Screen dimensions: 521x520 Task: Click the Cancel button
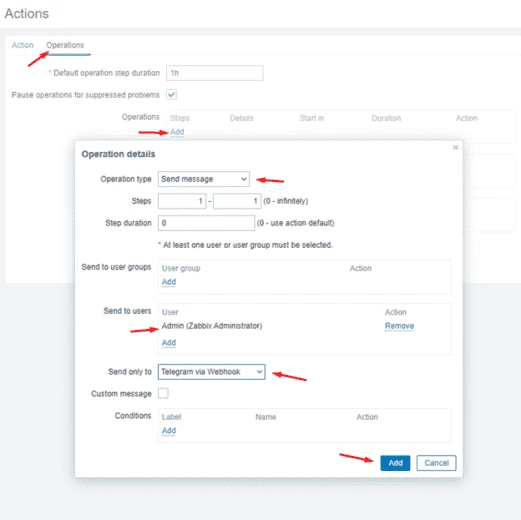coord(436,463)
